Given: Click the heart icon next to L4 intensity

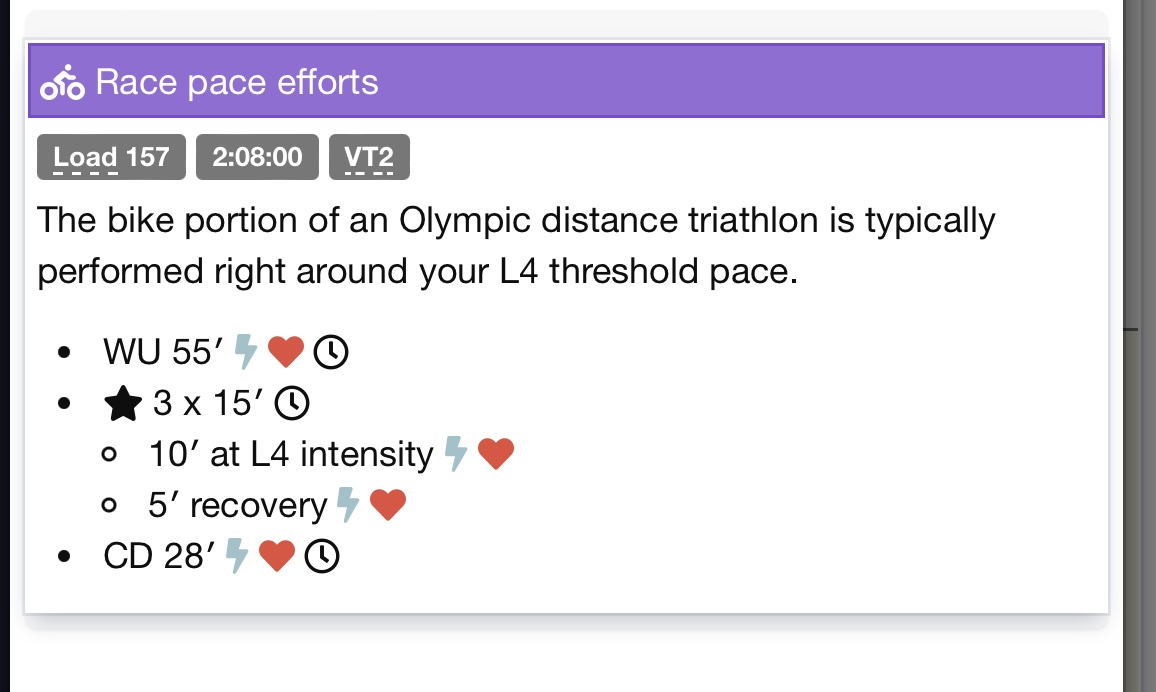Looking at the screenshot, I should click(495, 454).
